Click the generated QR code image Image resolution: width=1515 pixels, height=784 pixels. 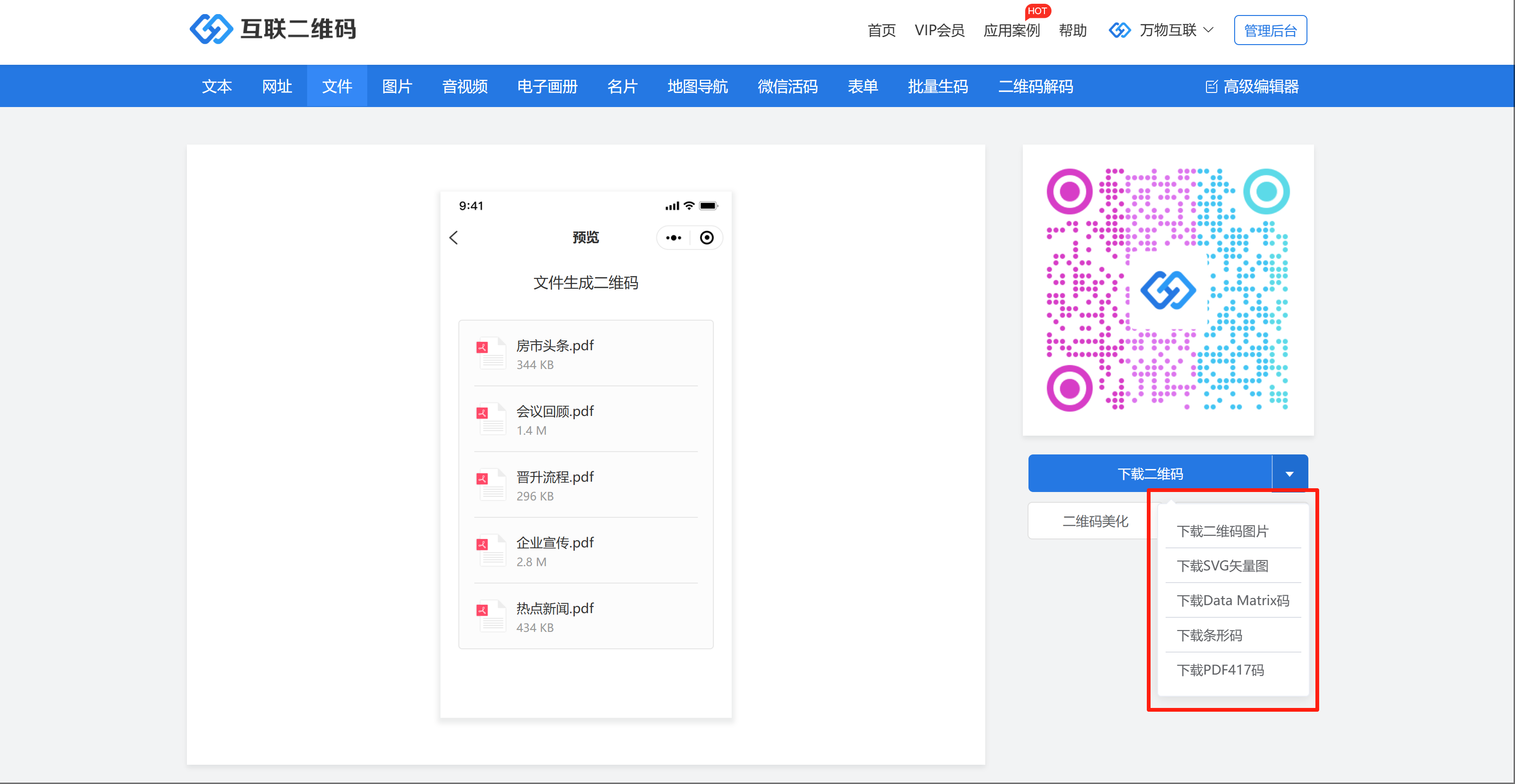pyautogui.click(x=1168, y=290)
